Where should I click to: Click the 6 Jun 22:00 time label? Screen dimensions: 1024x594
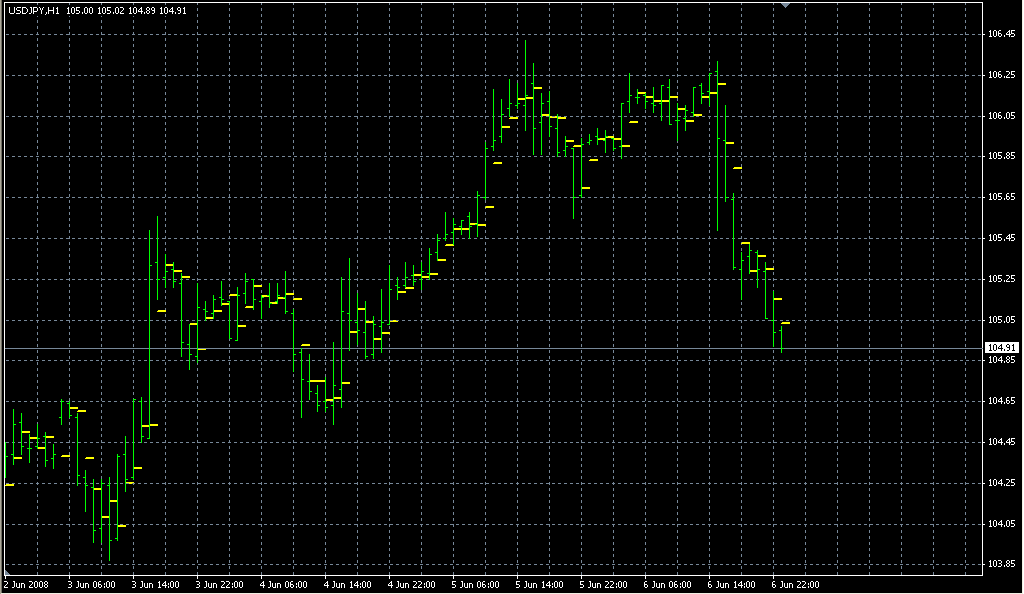coord(795,585)
